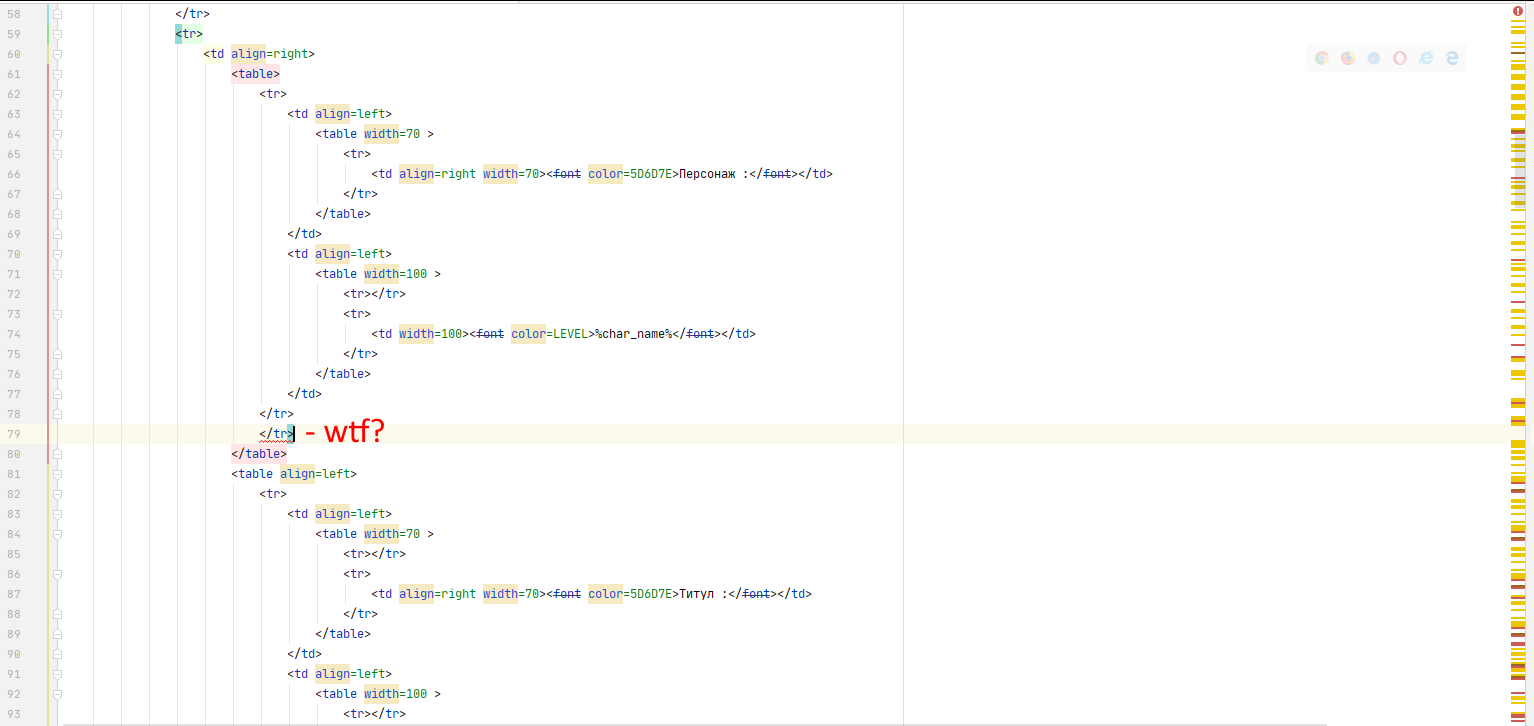The height and width of the screenshot is (726, 1534).
Task: Click the Титул : text on line 87
Action: coord(704,594)
